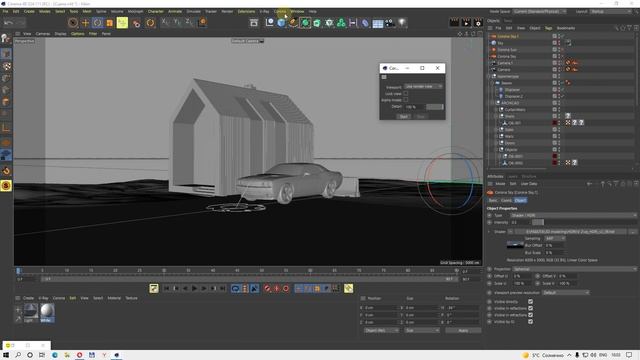Toggle the Y axis lock icon

[177, 22]
